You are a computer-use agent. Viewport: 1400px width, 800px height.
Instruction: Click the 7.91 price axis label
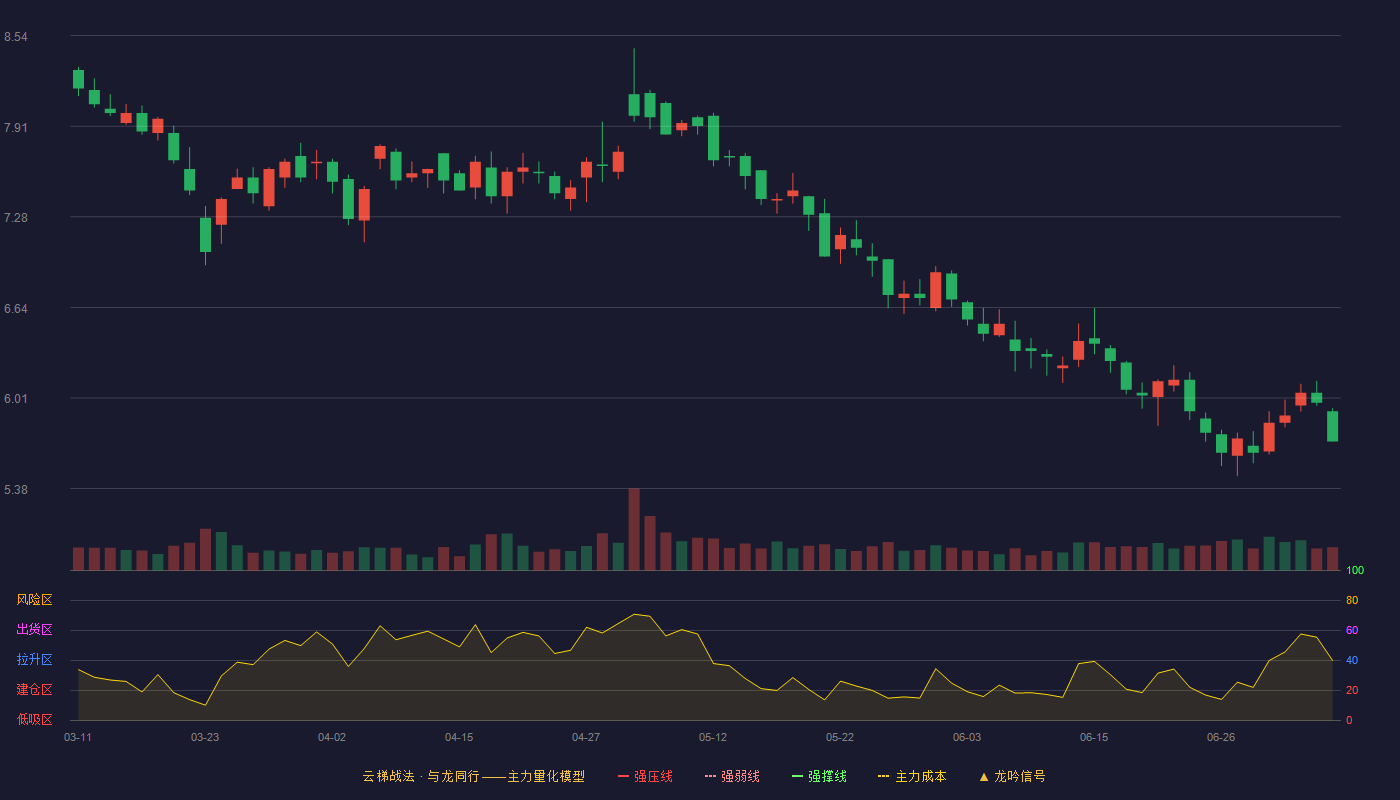tap(16, 127)
